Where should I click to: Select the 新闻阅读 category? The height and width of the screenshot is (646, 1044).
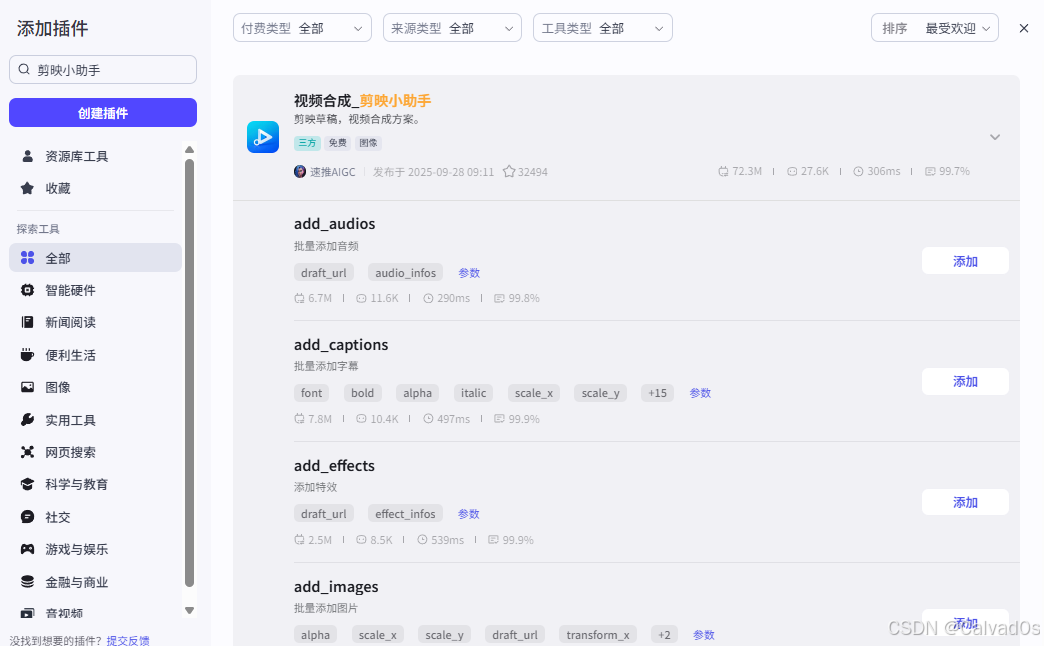tap(95, 322)
